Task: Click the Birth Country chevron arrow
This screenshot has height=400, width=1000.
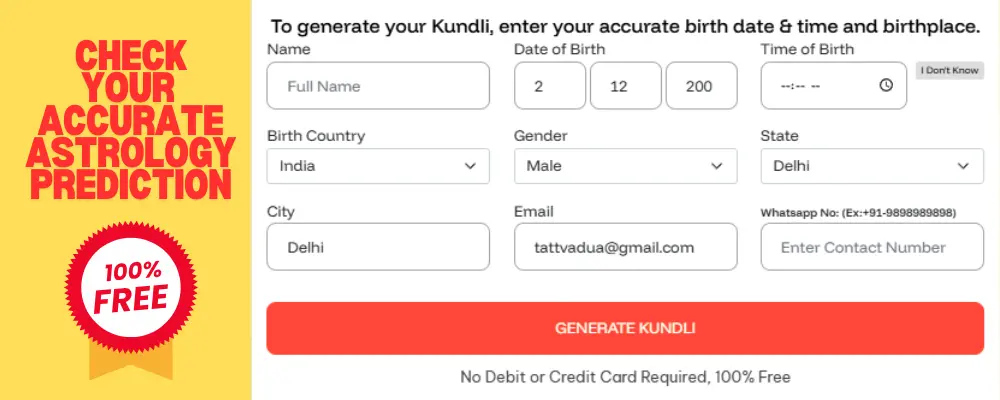Action: (470, 166)
